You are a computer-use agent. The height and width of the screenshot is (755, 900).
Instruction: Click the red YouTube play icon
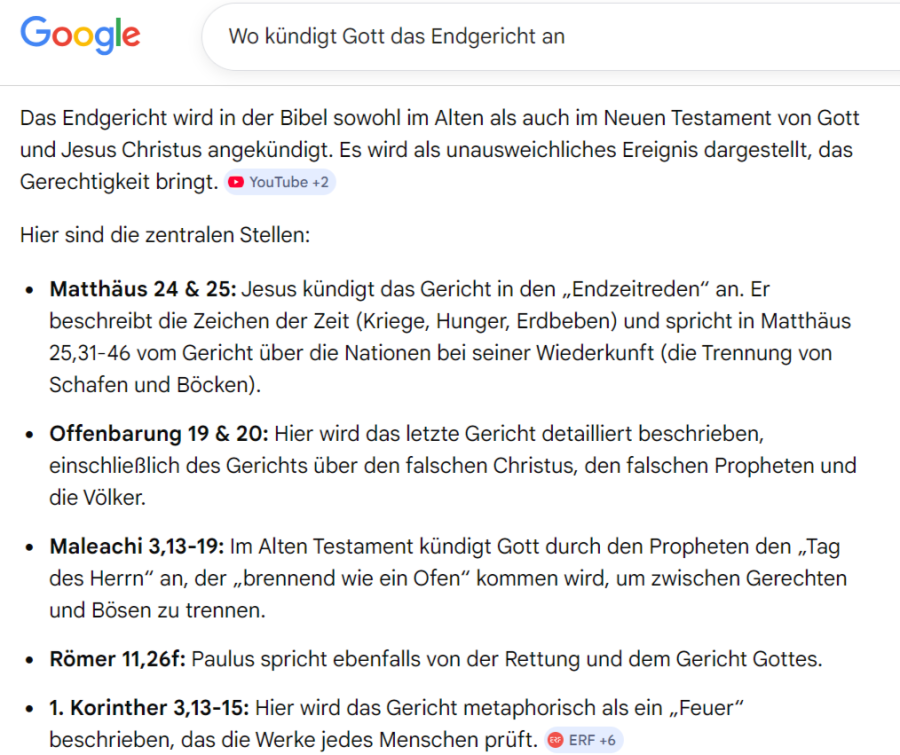pyautogui.click(x=236, y=182)
